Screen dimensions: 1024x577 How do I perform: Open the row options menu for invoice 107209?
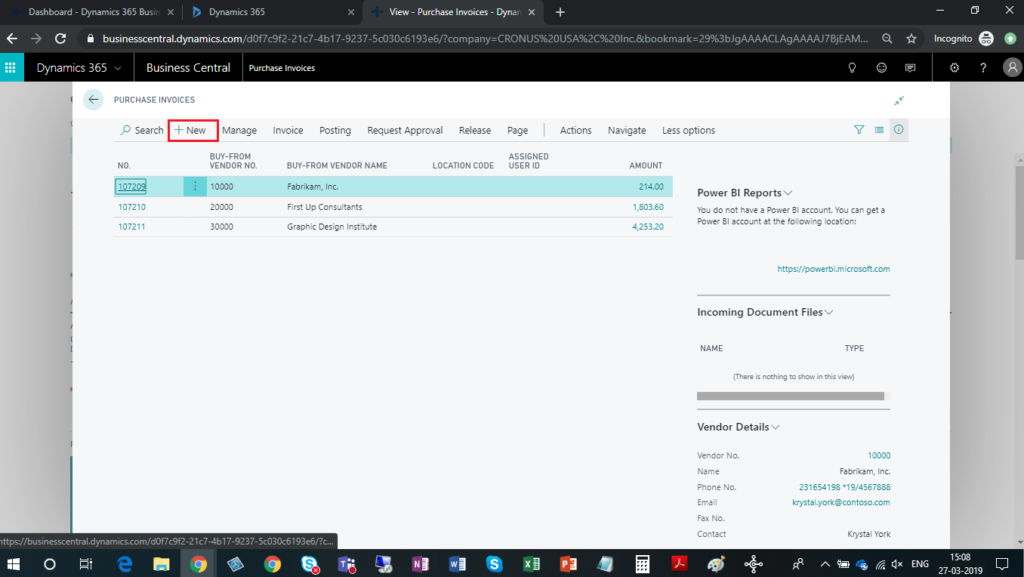(x=195, y=187)
